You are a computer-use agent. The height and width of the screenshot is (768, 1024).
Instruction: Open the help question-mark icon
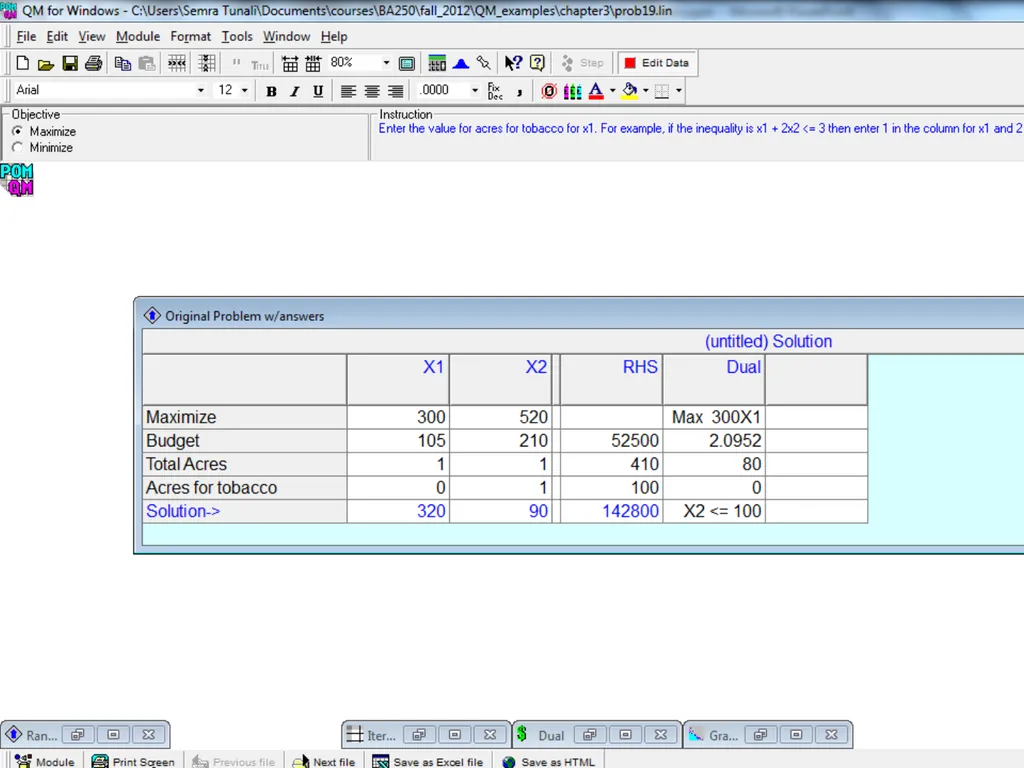point(537,63)
